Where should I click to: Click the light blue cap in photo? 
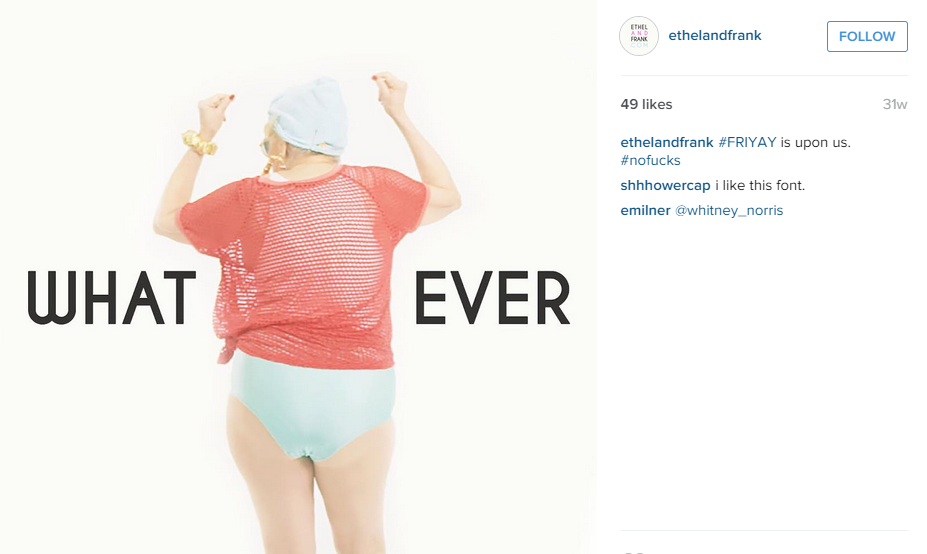(x=309, y=117)
